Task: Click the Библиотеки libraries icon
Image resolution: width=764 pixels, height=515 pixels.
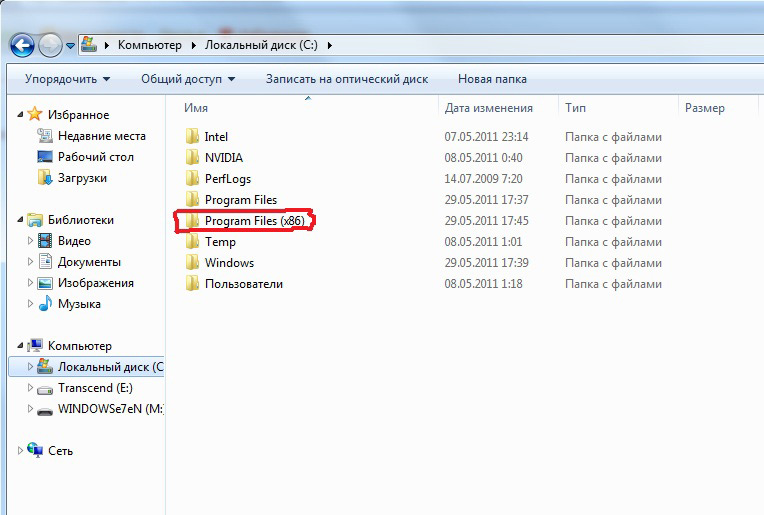Action: pyautogui.click(x=35, y=220)
